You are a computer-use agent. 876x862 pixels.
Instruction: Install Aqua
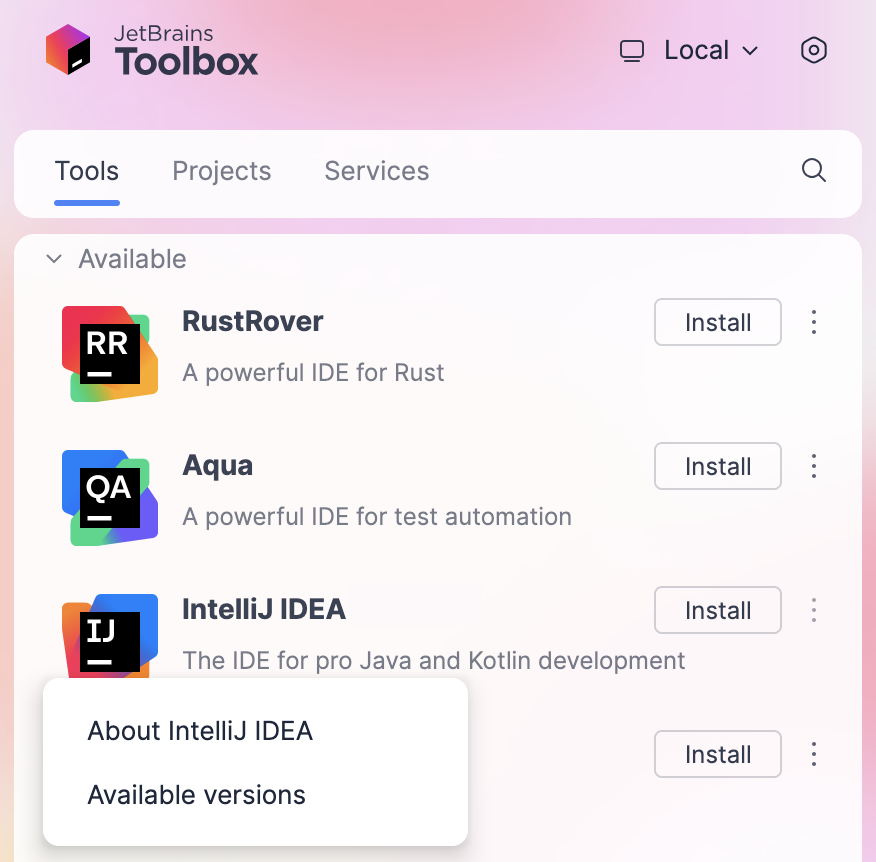click(717, 466)
